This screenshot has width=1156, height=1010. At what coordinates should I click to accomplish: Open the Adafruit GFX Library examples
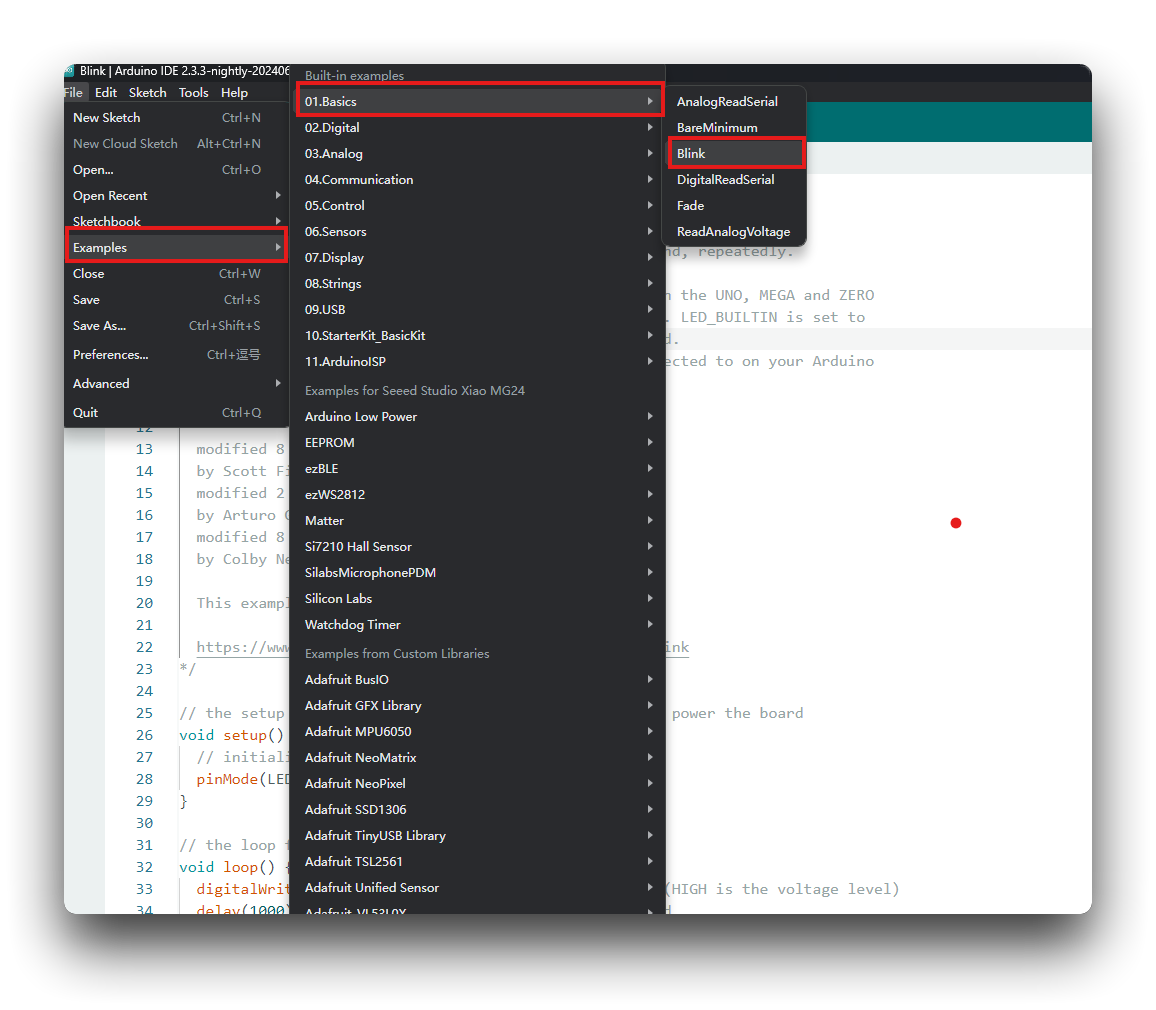pyautogui.click(x=478, y=706)
